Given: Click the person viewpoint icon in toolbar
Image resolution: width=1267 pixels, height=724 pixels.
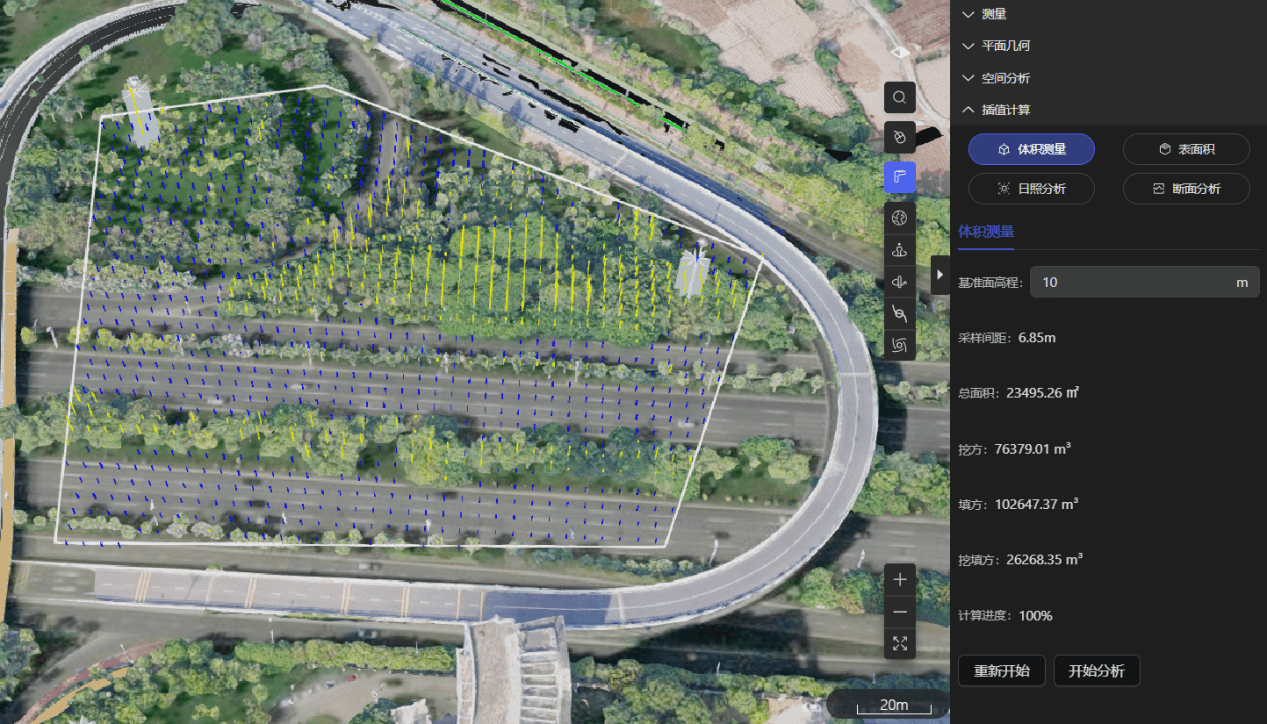Looking at the screenshot, I should [900, 250].
